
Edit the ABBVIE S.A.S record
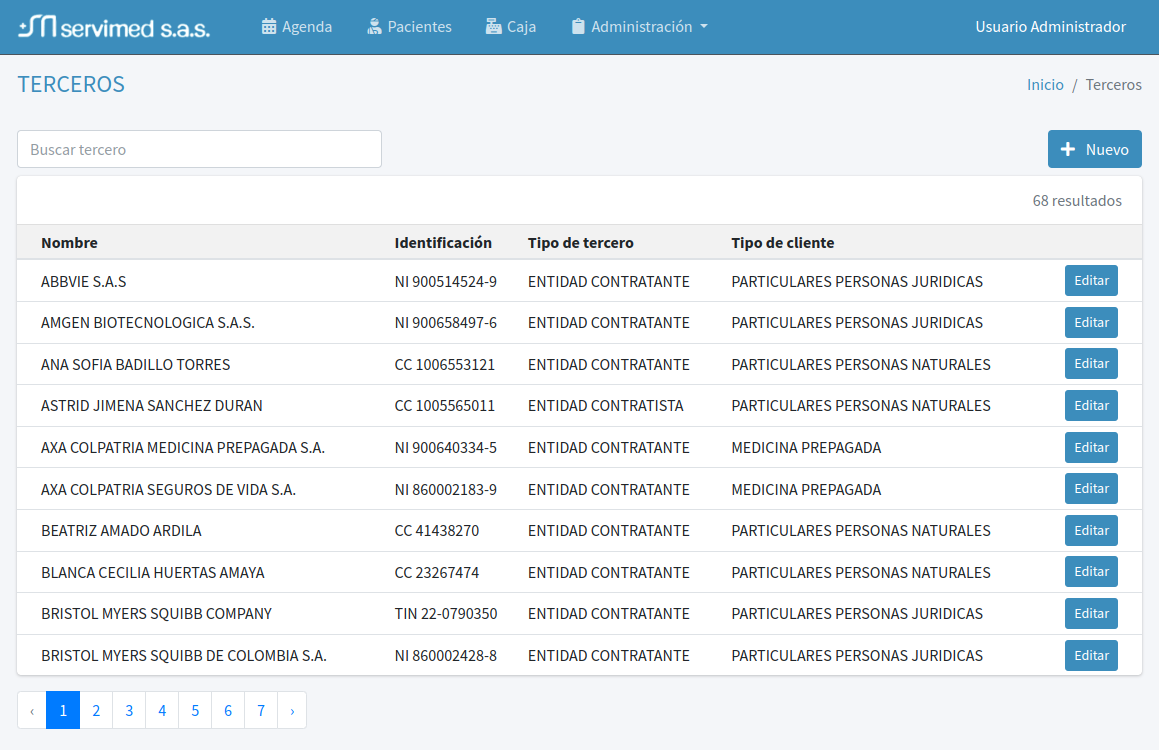pos(1091,281)
